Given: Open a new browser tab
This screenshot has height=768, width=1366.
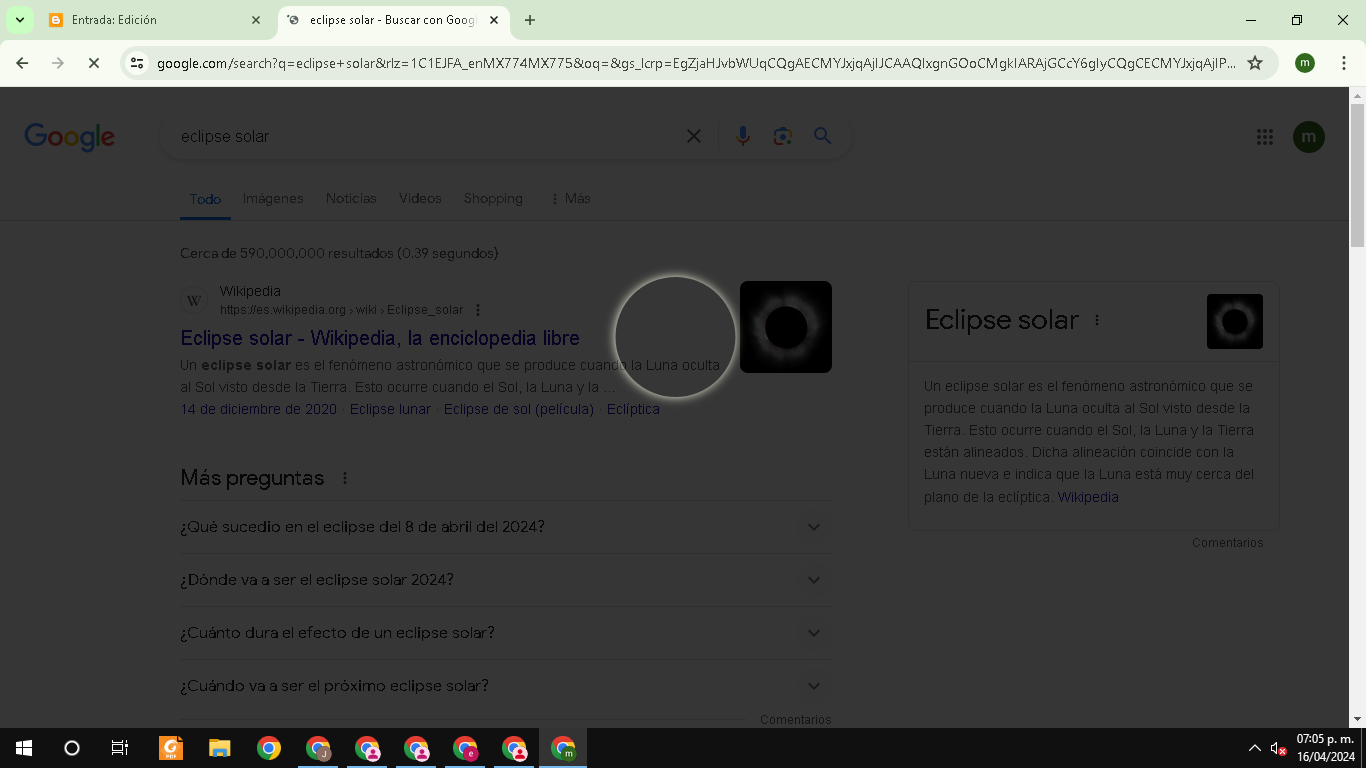Looking at the screenshot, I should [530, 20].
